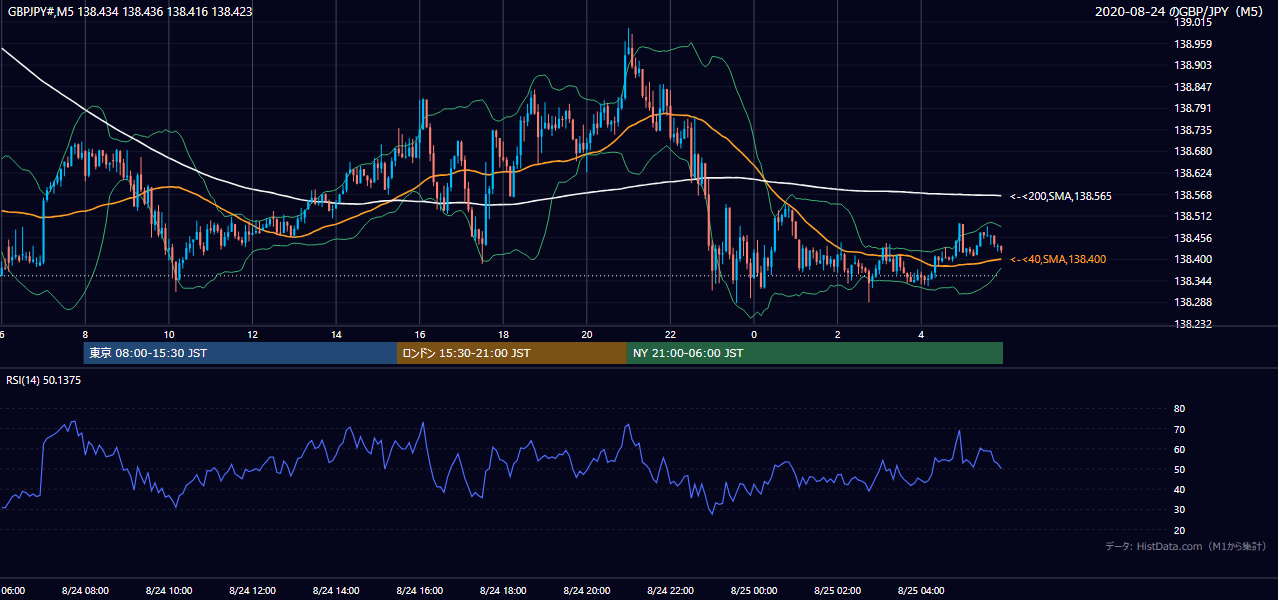Click hour label 22 under price chart
This screenshot has width=1278, height=600.
670,334
